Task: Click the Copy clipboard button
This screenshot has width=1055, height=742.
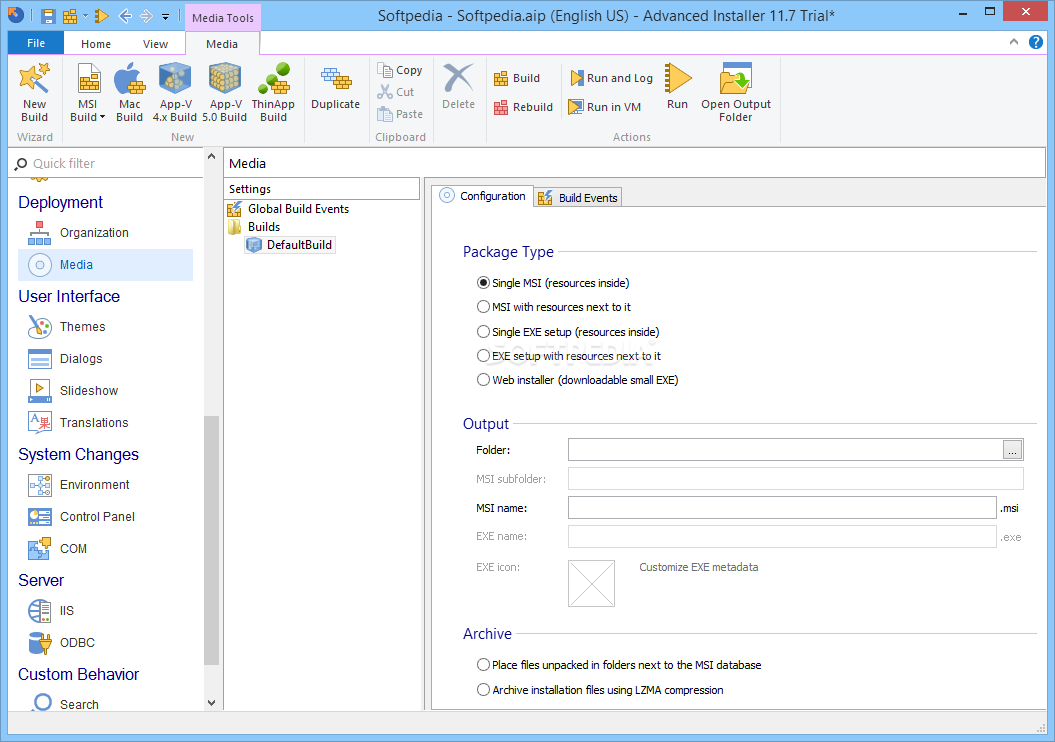Action: click(400, 70)
